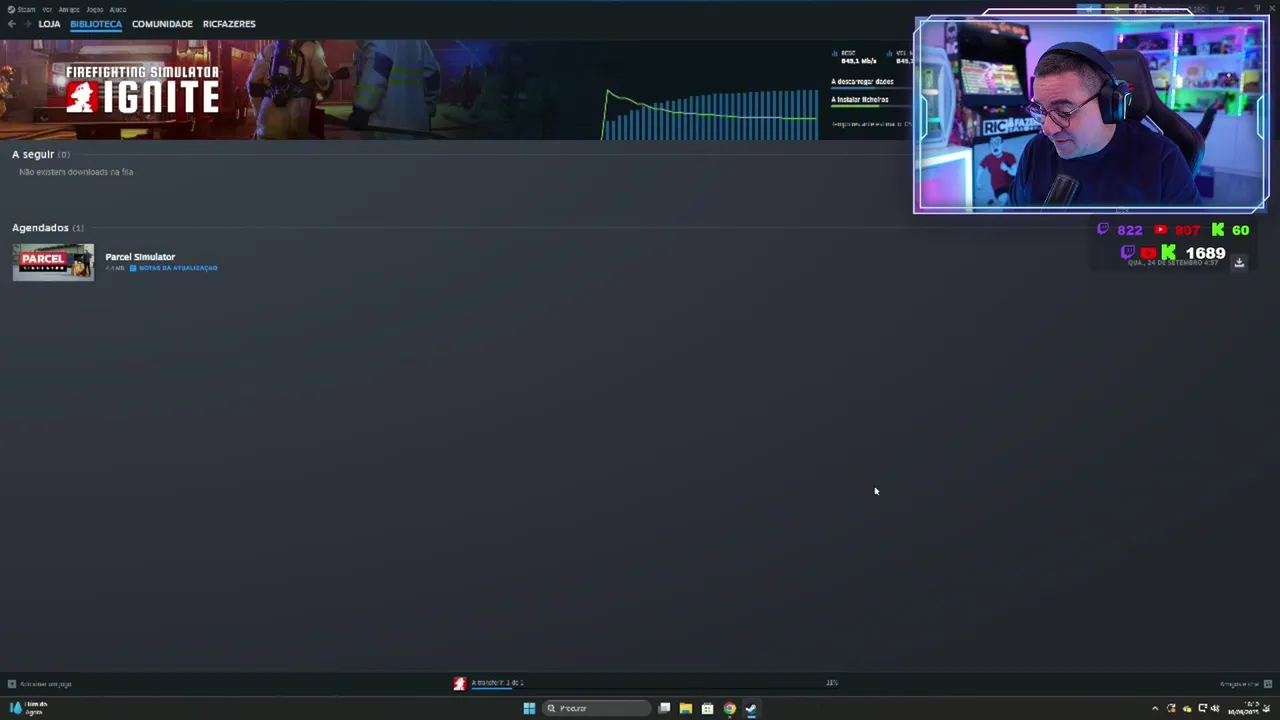Click the 'Não existem downloads na fila' message
This screenshot has height=720, width=1280.
click(x=76, y=172)
